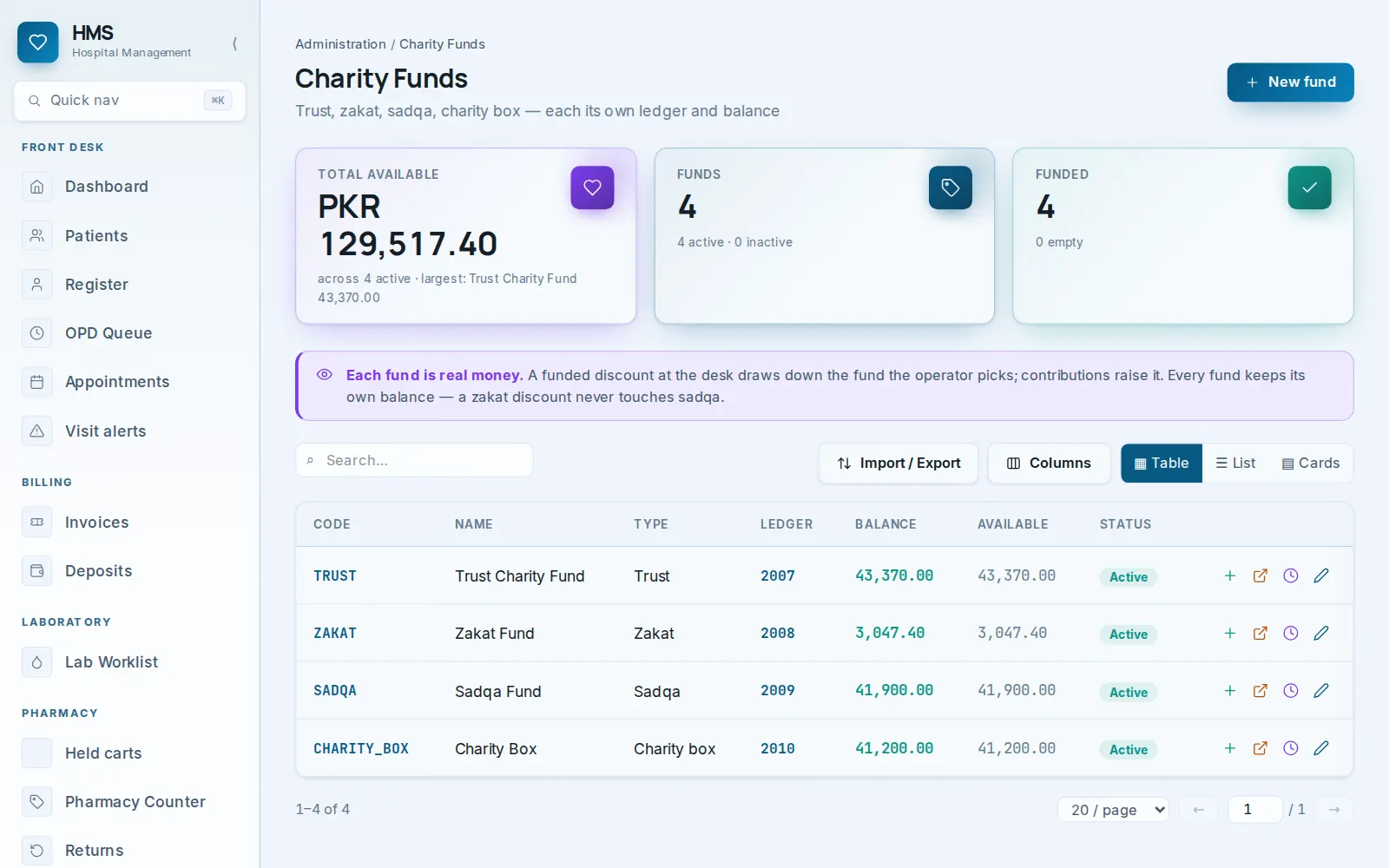This screenshot has height=868, width=1389.
Task: Open Lab Worklist
Action: click(130, 662)
